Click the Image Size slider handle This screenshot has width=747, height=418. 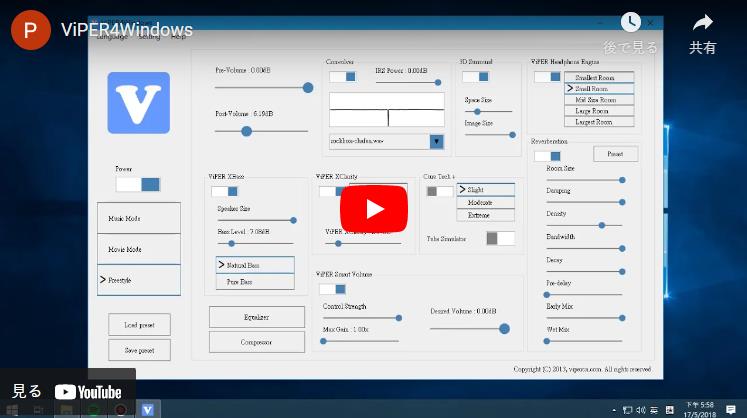click(512, 135)
